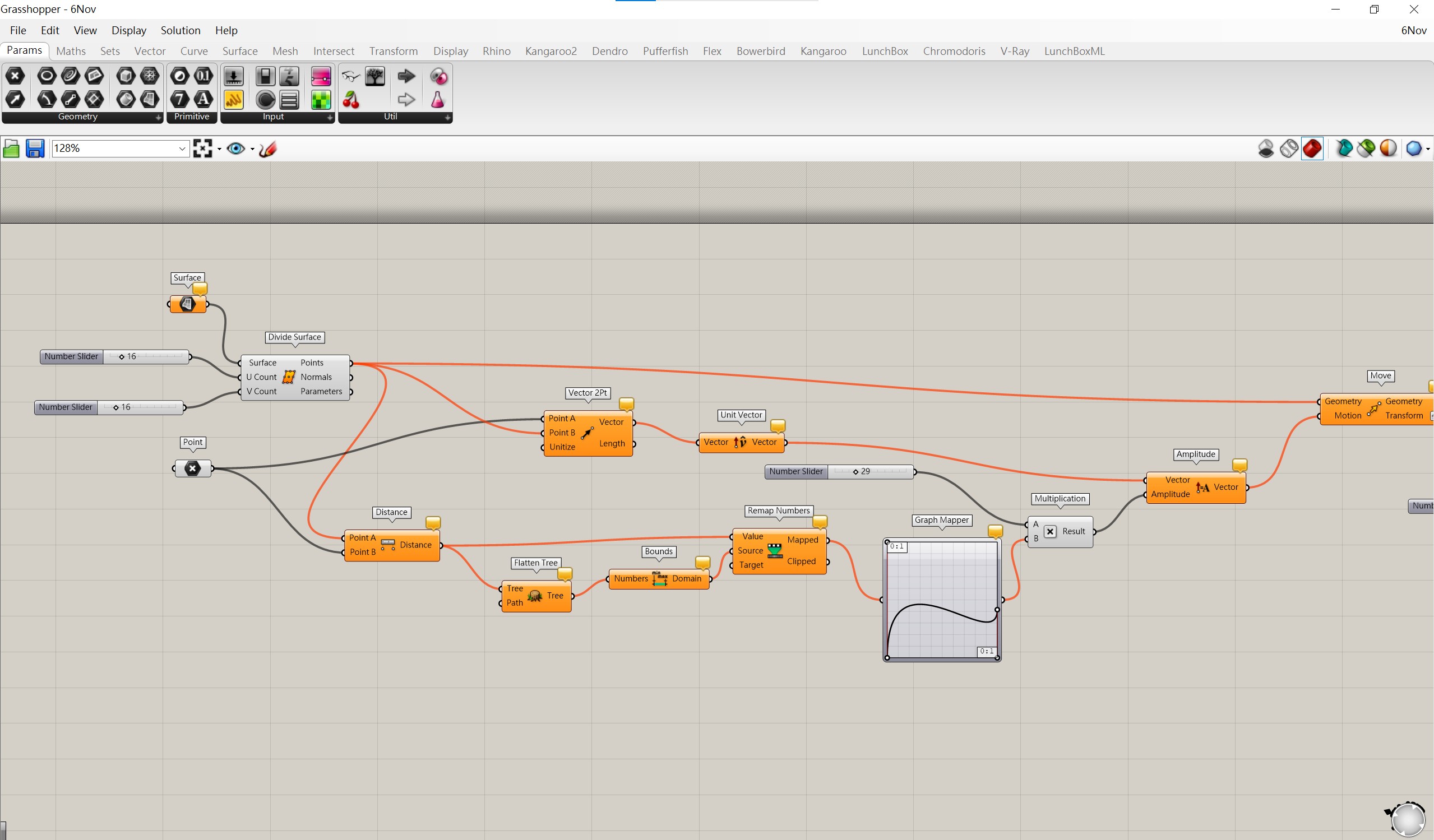Open the 6Nov document list at top right
The image size is (1434, 840).
(1413, 30)
